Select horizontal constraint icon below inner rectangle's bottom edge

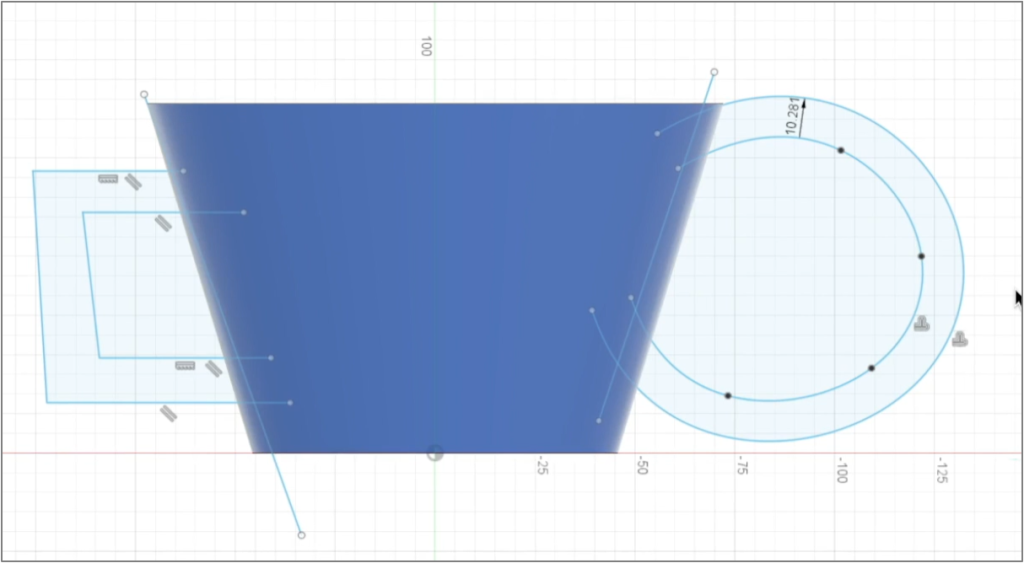(x=185, y=366)
